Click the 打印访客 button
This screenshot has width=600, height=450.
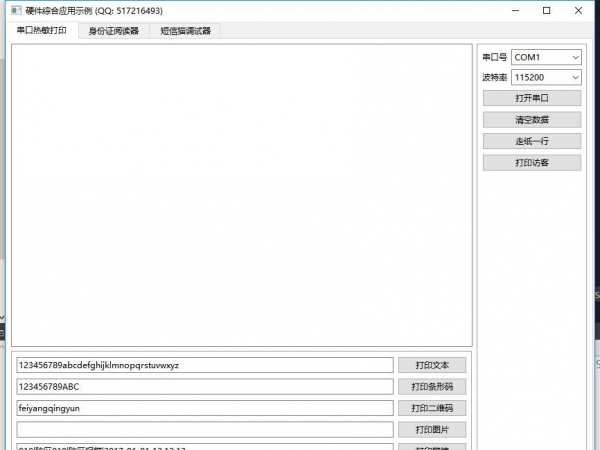pyautogui.click(x=531, y=162)
